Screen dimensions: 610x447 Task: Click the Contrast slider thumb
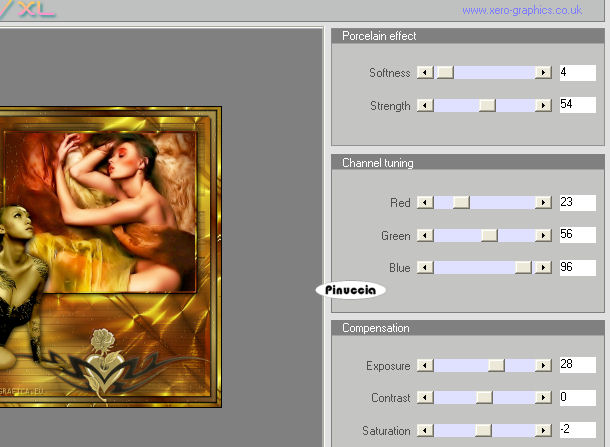point(484,397)
